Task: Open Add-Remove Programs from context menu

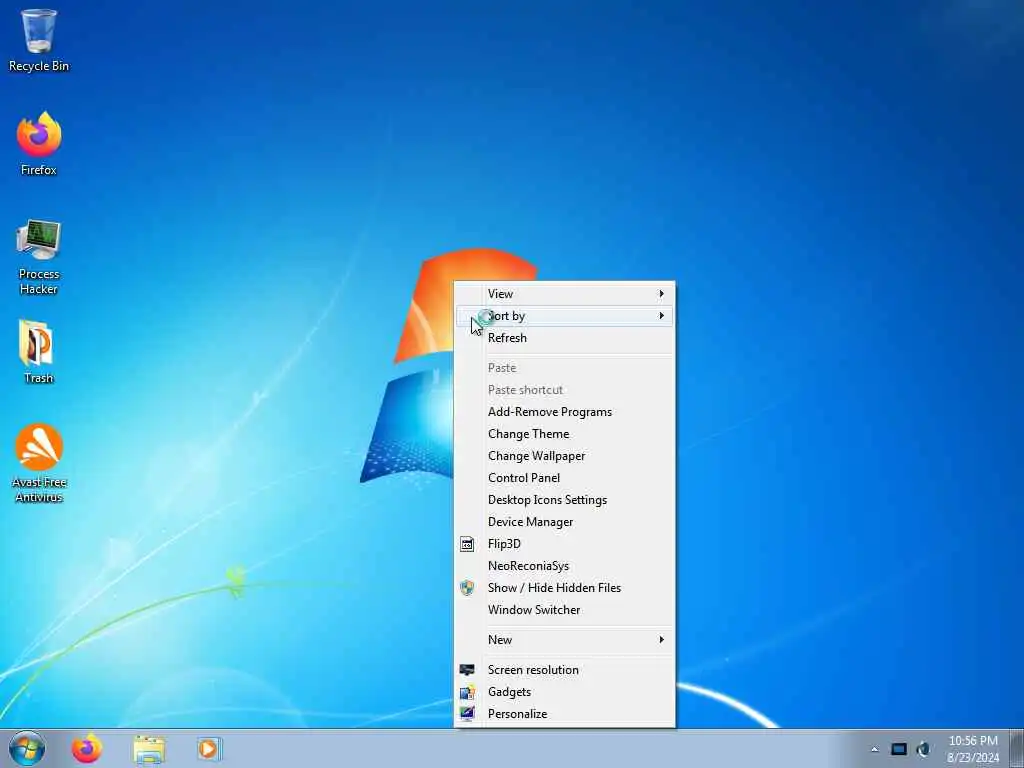Action: click(x=565, y=412)
